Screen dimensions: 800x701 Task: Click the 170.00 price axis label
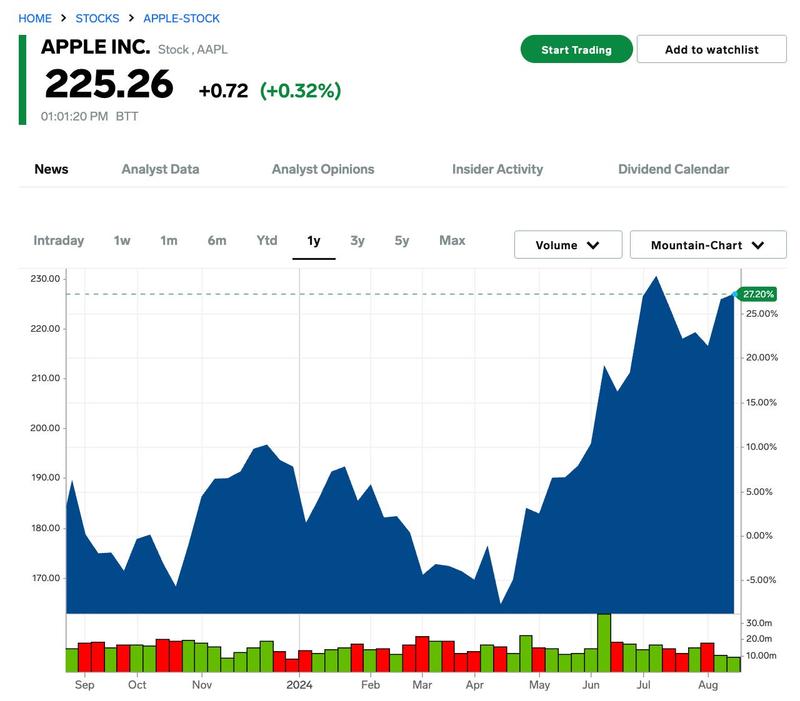[x=45, y=578]
